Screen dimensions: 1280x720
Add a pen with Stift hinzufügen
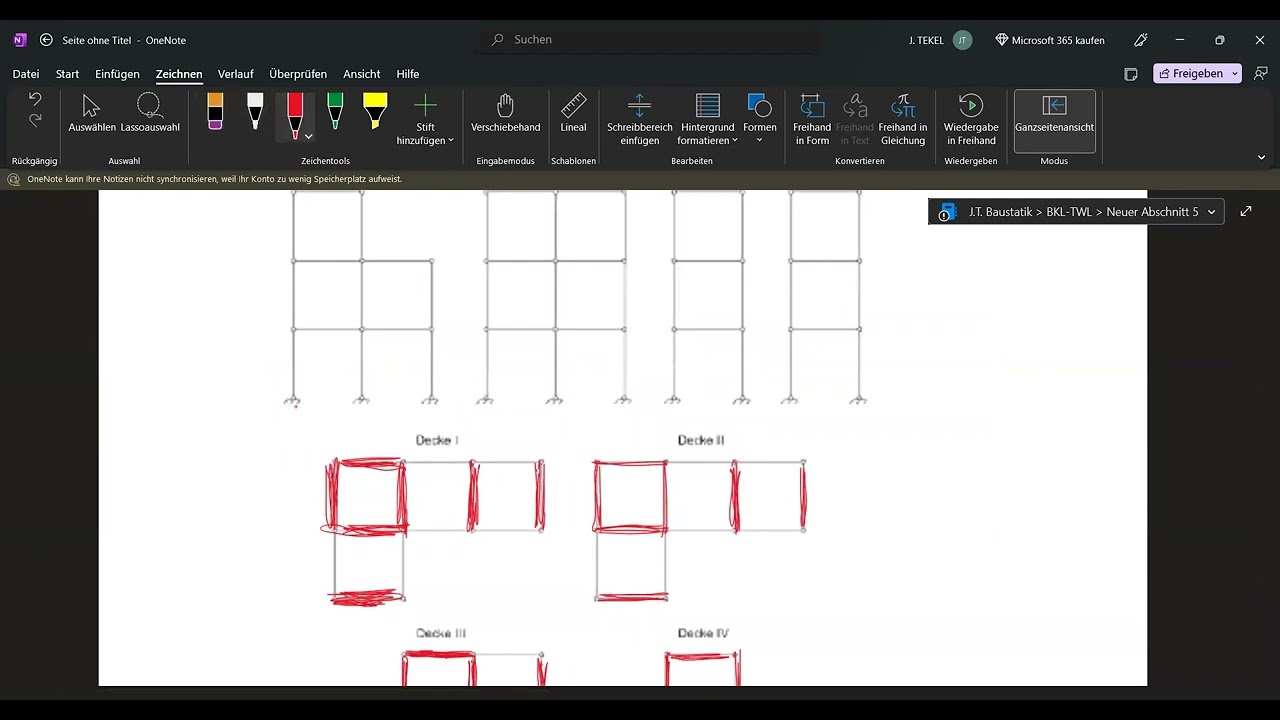[x=425, y=120]
